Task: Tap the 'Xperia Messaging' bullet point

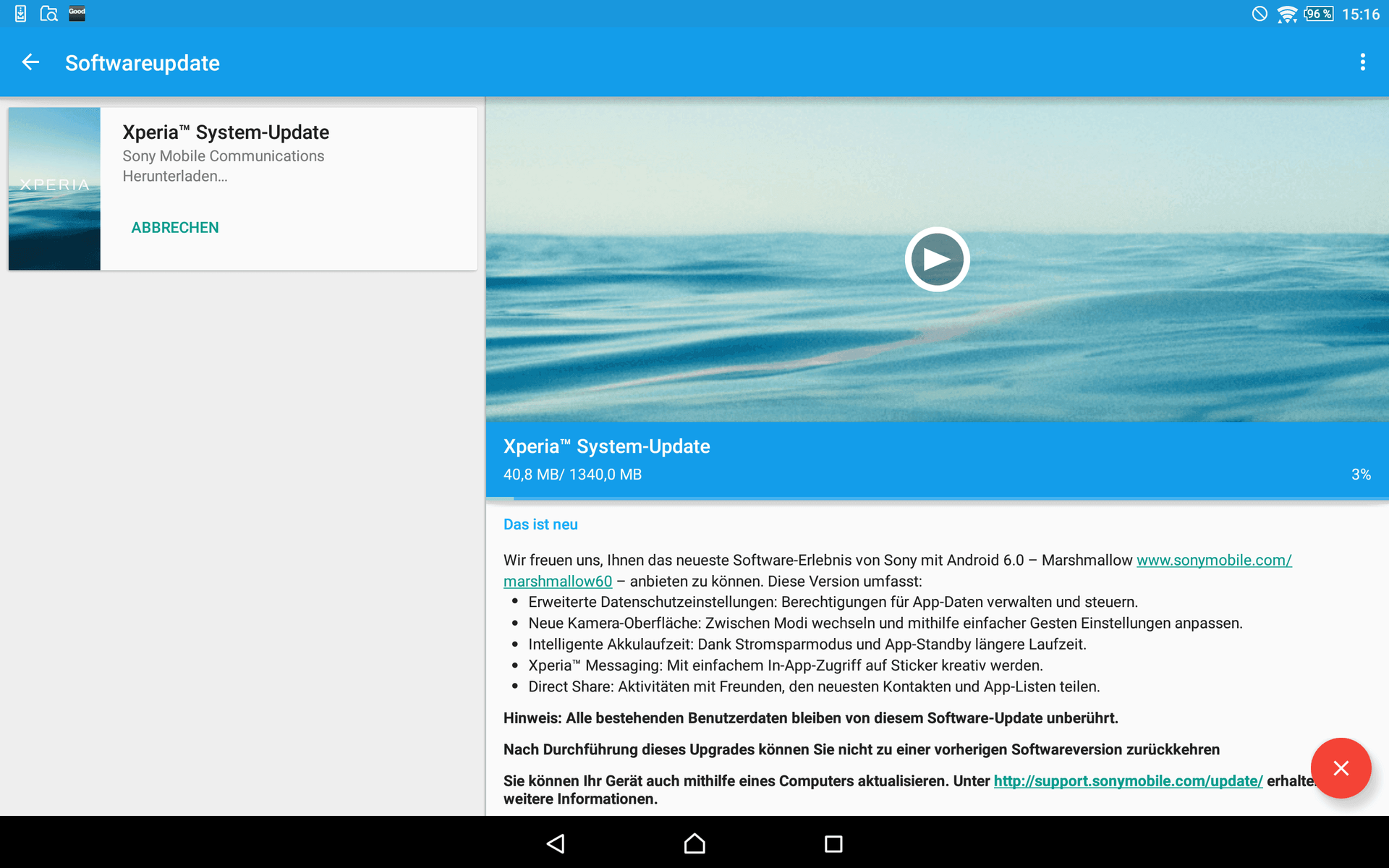Action: [x=786, y=665]
